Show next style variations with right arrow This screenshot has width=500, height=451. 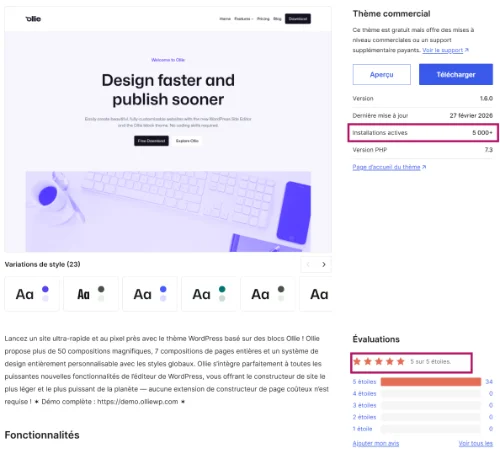[x=324, y=264]
